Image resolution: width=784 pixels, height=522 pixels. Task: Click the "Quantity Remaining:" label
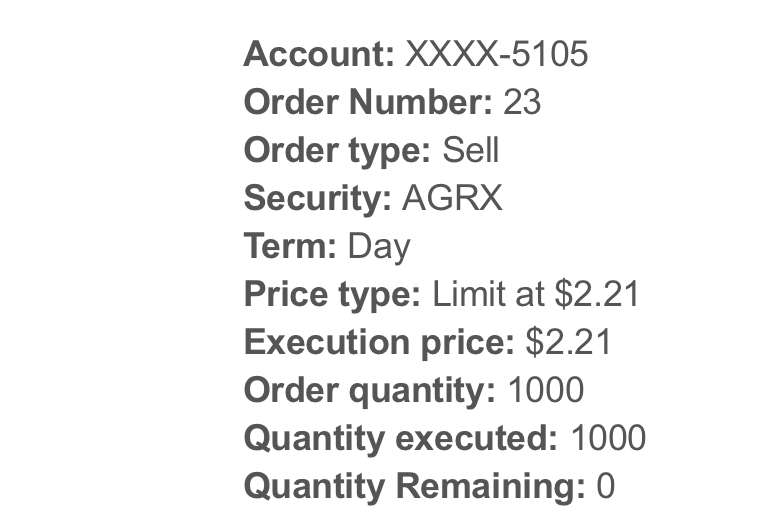(414, 486)
